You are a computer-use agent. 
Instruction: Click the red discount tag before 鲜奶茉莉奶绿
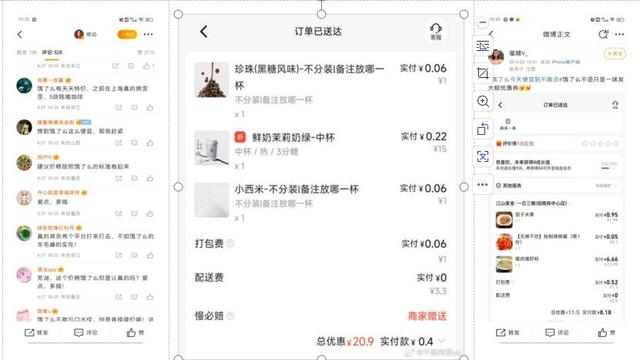point(240,137)
